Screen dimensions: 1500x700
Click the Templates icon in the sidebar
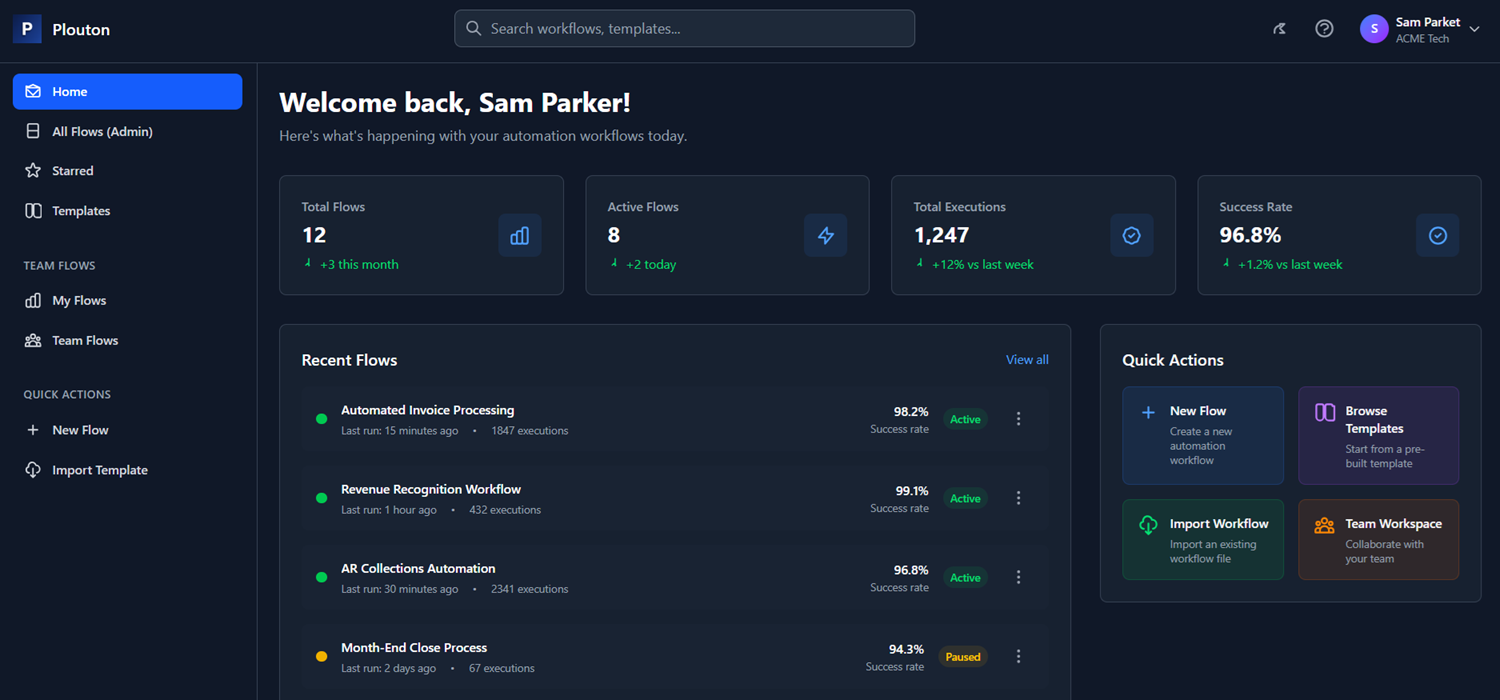(34, 210)
